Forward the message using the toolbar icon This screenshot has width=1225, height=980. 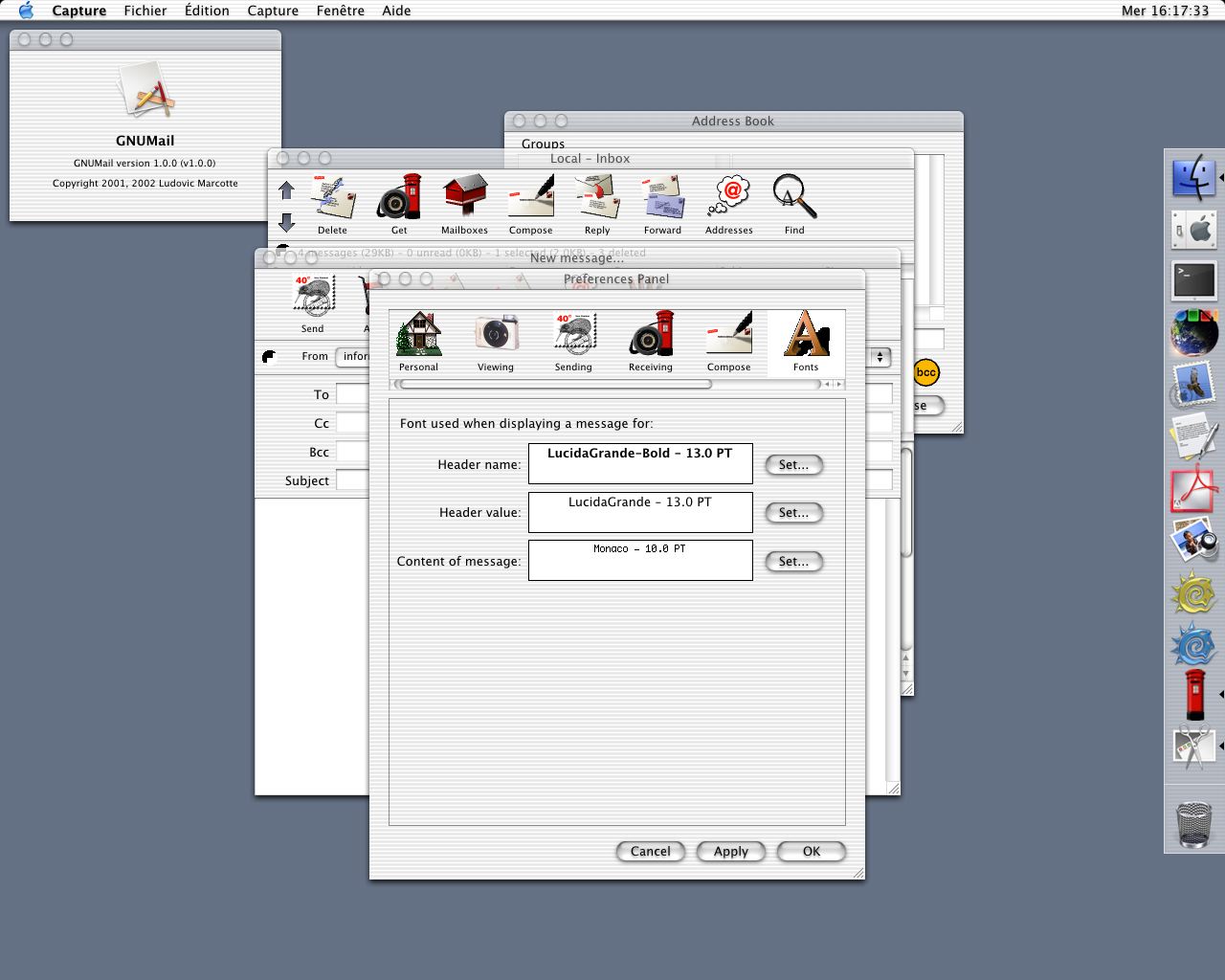(x=662, y=203)
